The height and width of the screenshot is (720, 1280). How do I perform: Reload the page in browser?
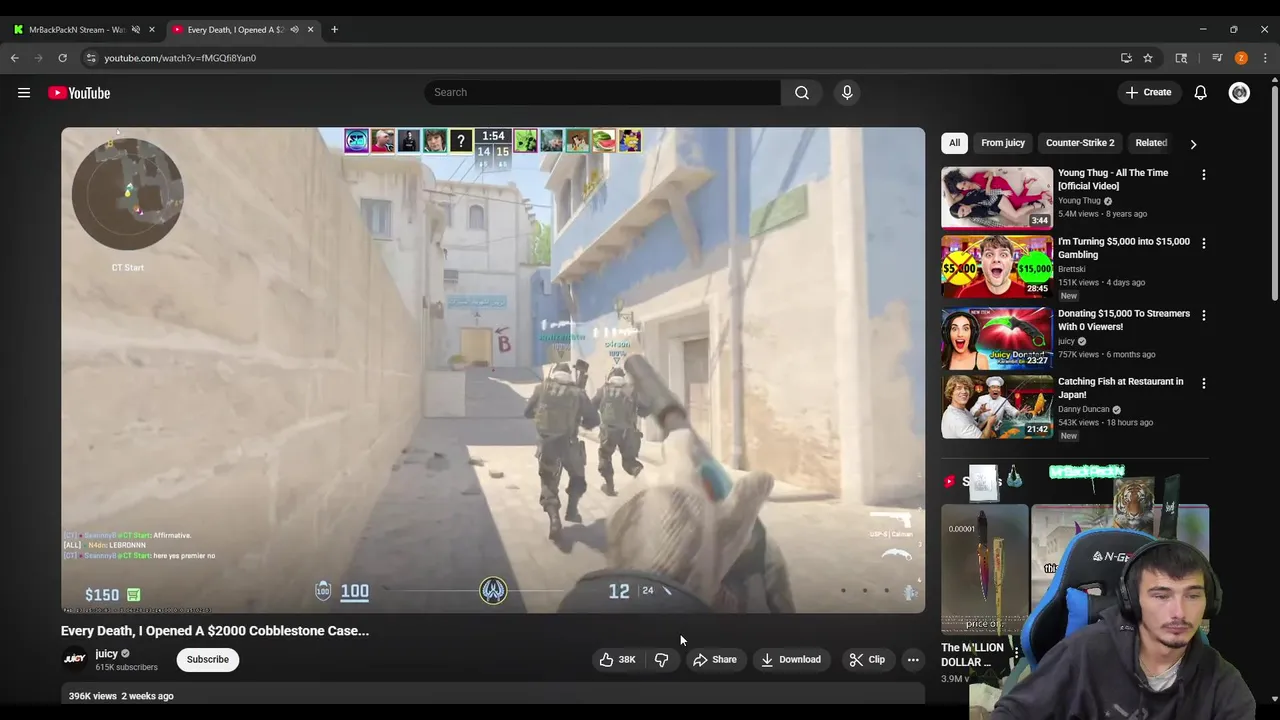click(62, 58)
